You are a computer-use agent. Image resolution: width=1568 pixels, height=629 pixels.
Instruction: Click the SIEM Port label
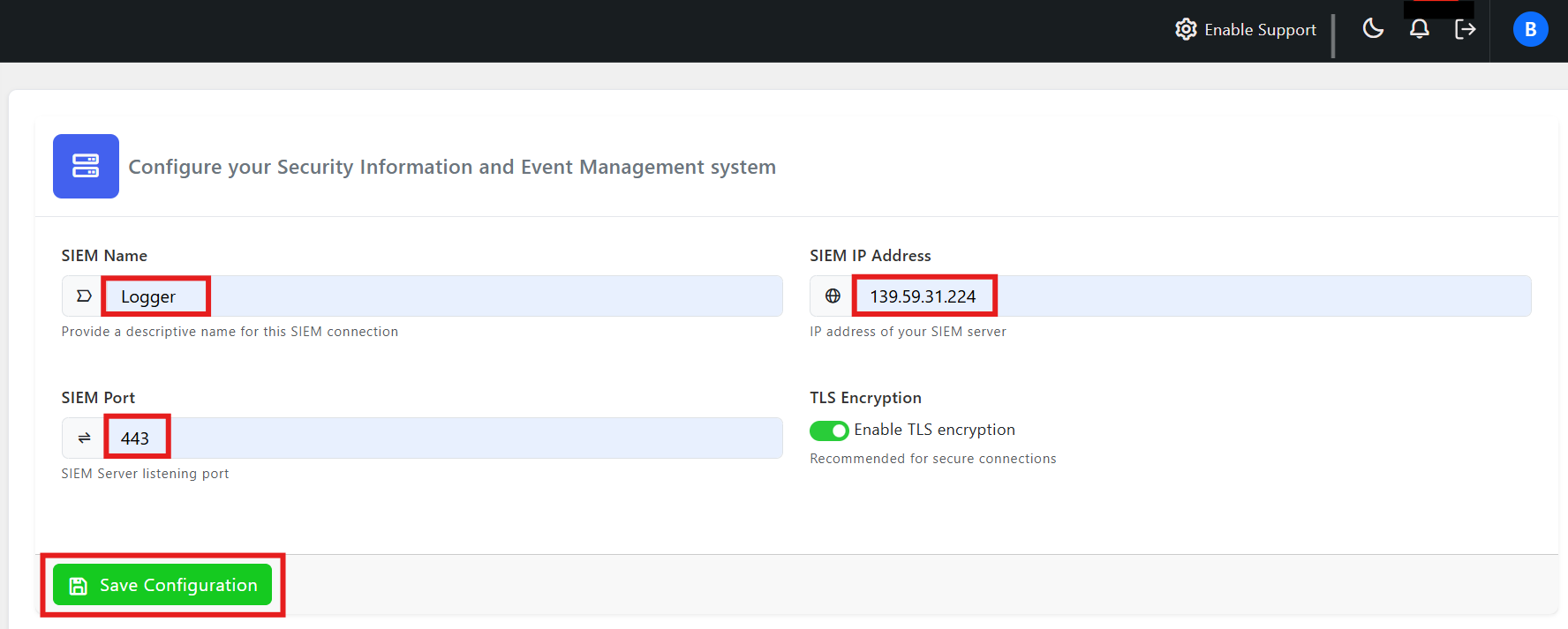pos(98,398)
